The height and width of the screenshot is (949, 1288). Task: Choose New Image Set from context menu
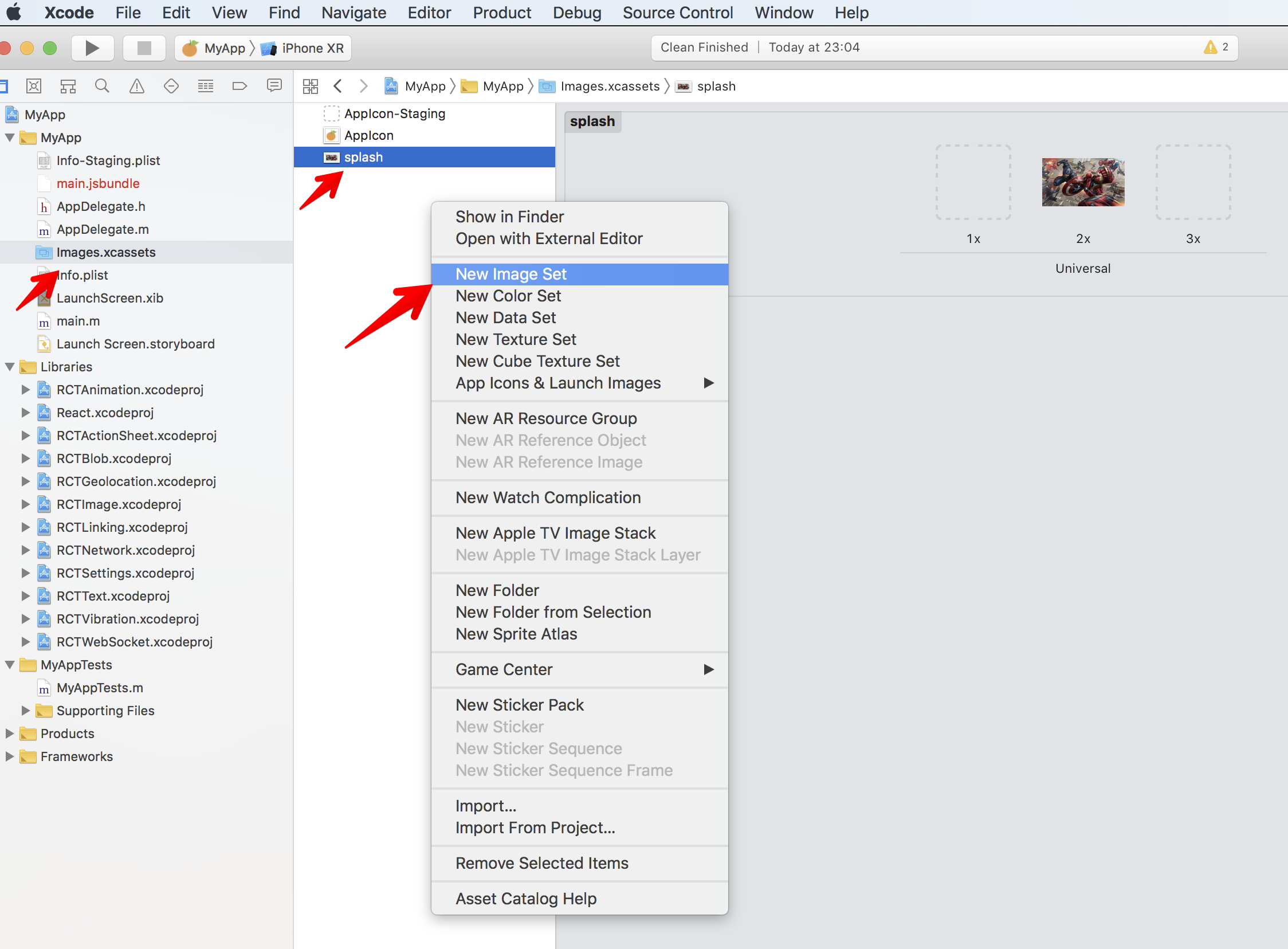pyautogui.click(x=511, y=274)
